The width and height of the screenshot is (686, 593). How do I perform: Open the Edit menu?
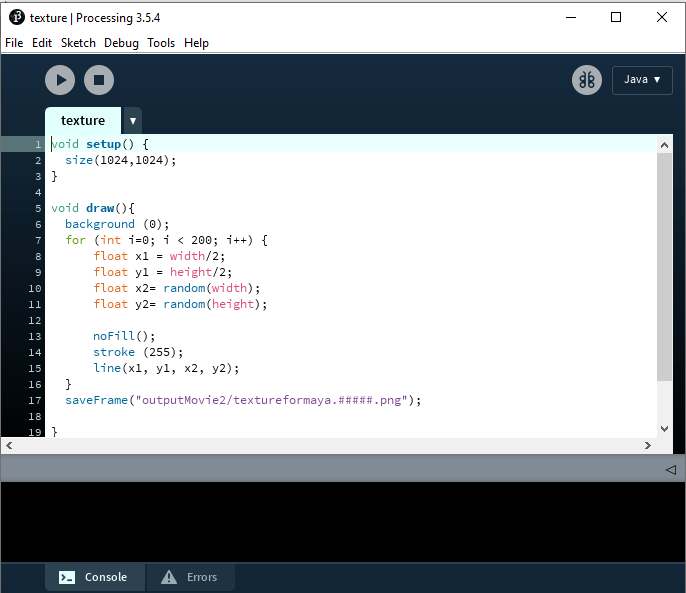coord(42,43)
